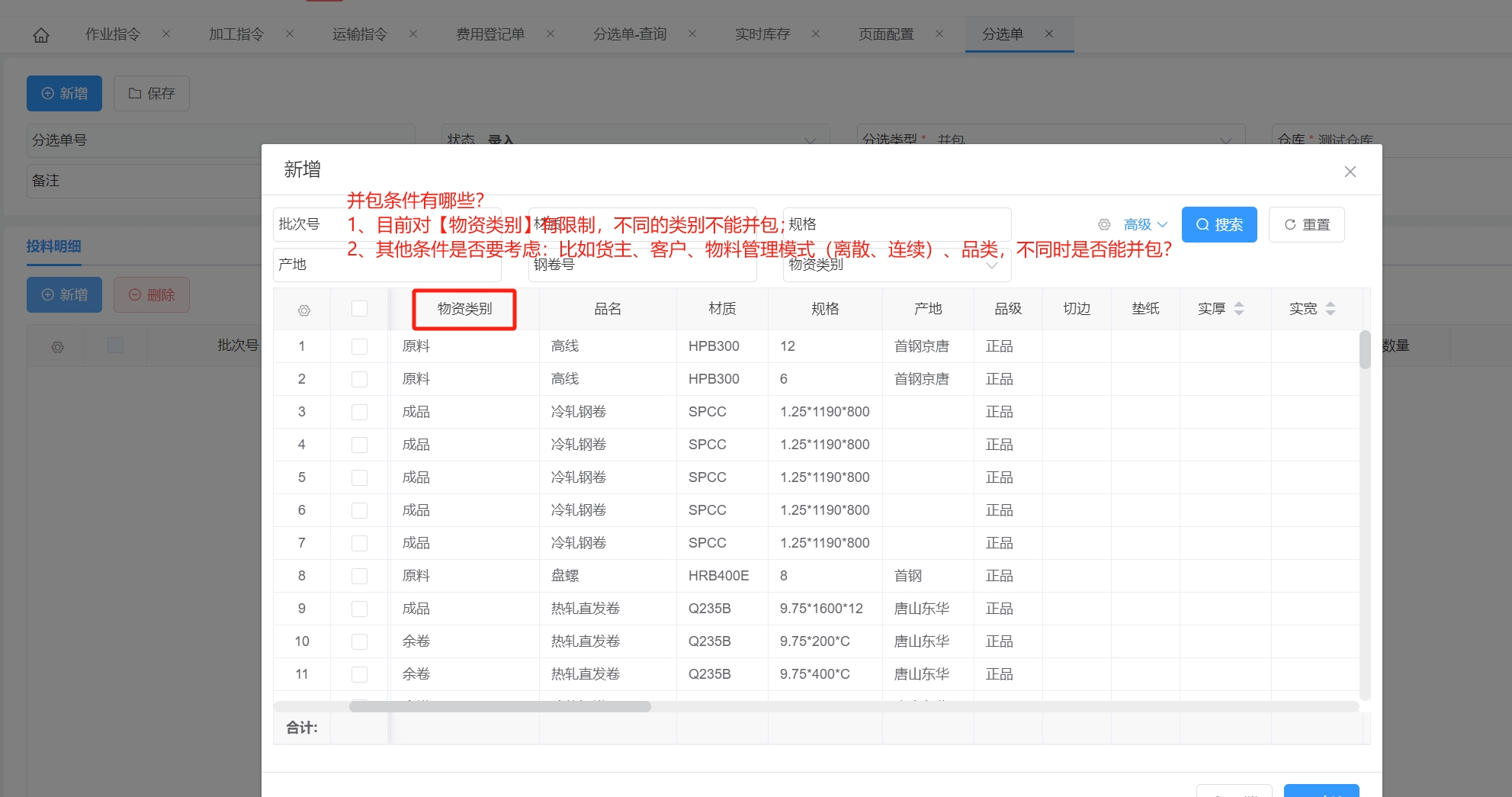1512x797 pixels.
Task: Close the 费用登记单 tab
Action: [x=551, y=34]
